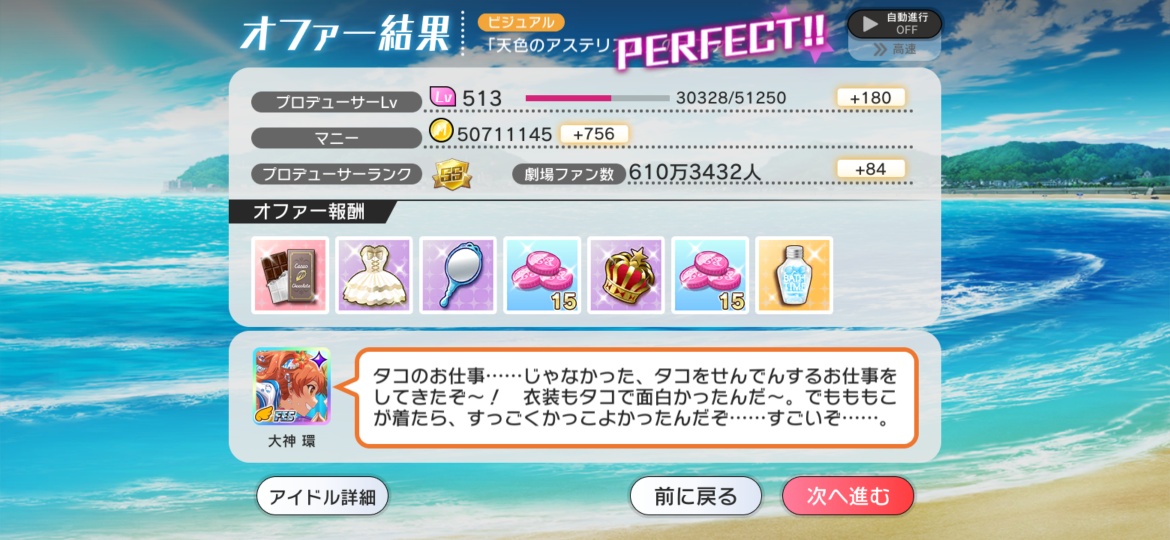Tap the ビジュアル category tag

[521, 22]
